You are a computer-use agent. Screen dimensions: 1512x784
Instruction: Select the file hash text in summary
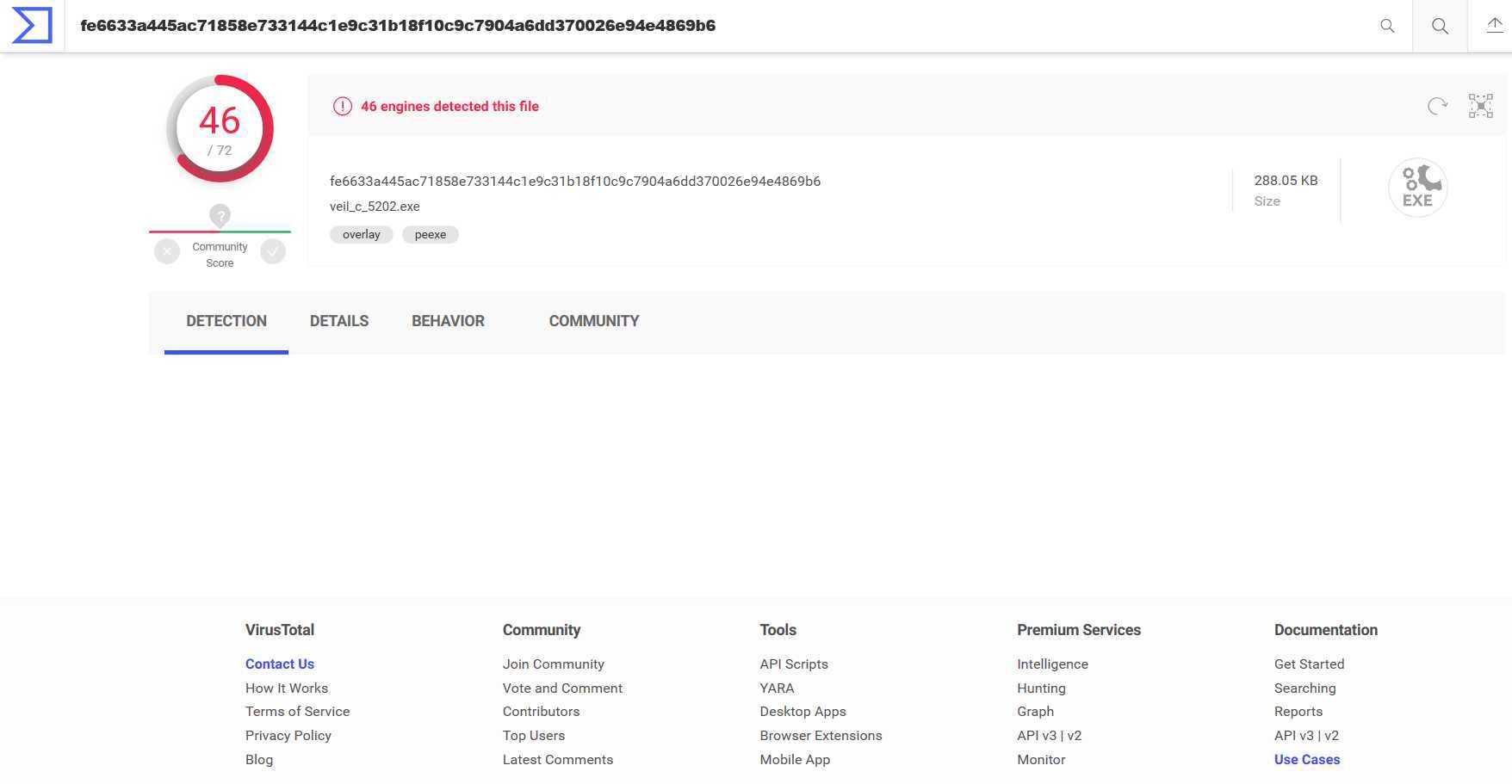pos(575,182)
